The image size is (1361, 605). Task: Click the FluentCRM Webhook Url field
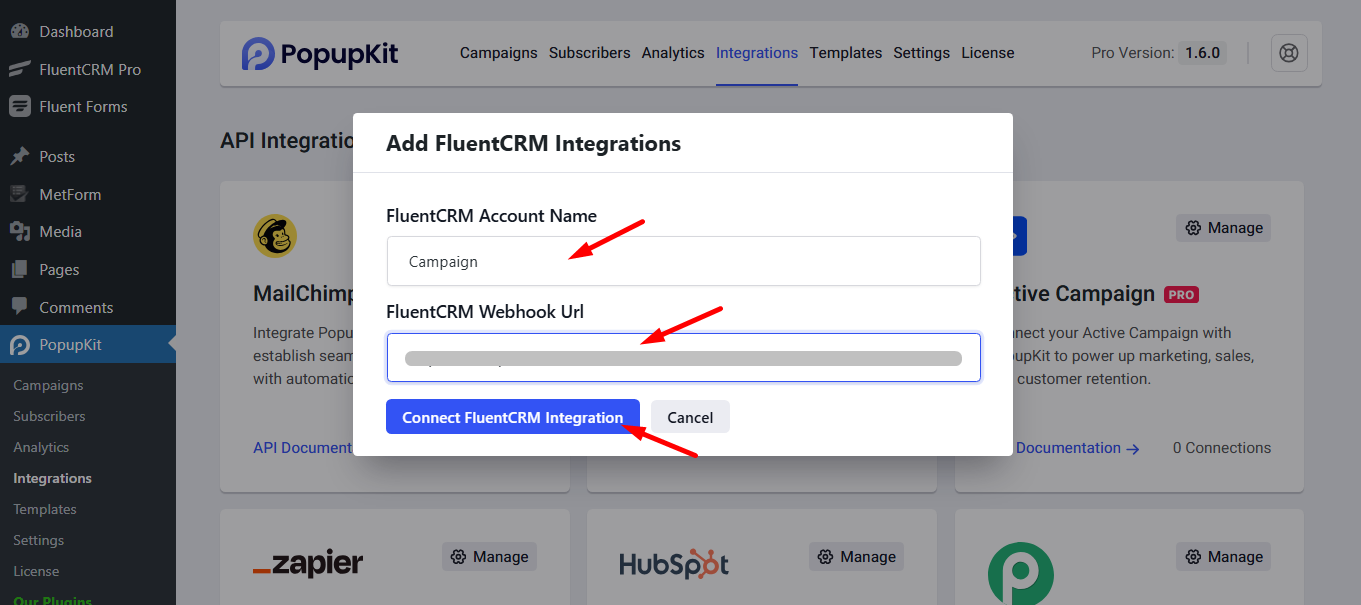coord(683,358)
